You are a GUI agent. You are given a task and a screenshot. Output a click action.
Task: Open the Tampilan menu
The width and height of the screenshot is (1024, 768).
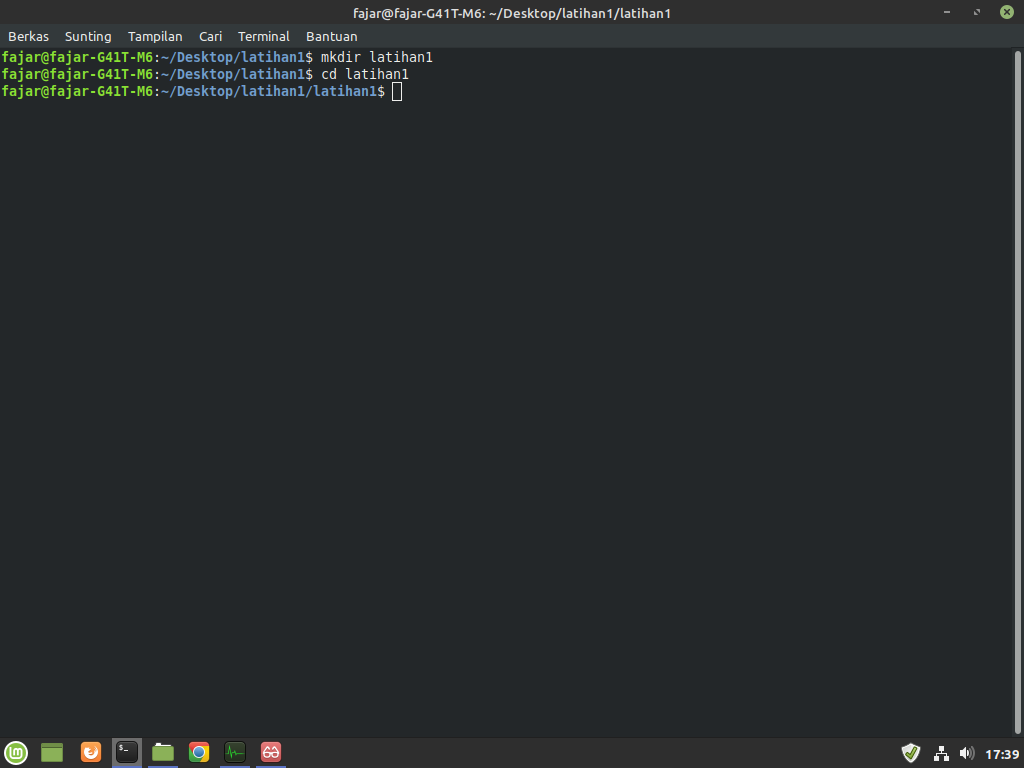coord(155,37)
